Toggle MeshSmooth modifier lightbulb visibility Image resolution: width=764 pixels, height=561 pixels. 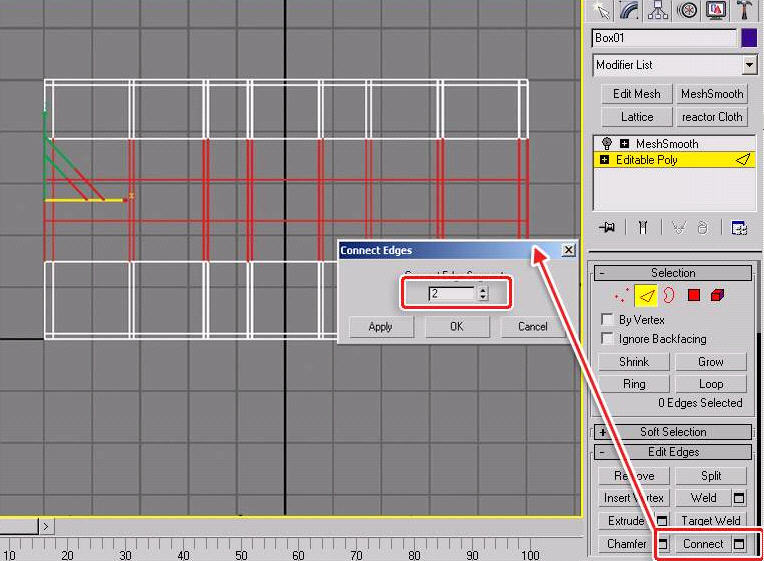[x=606, y=144]
